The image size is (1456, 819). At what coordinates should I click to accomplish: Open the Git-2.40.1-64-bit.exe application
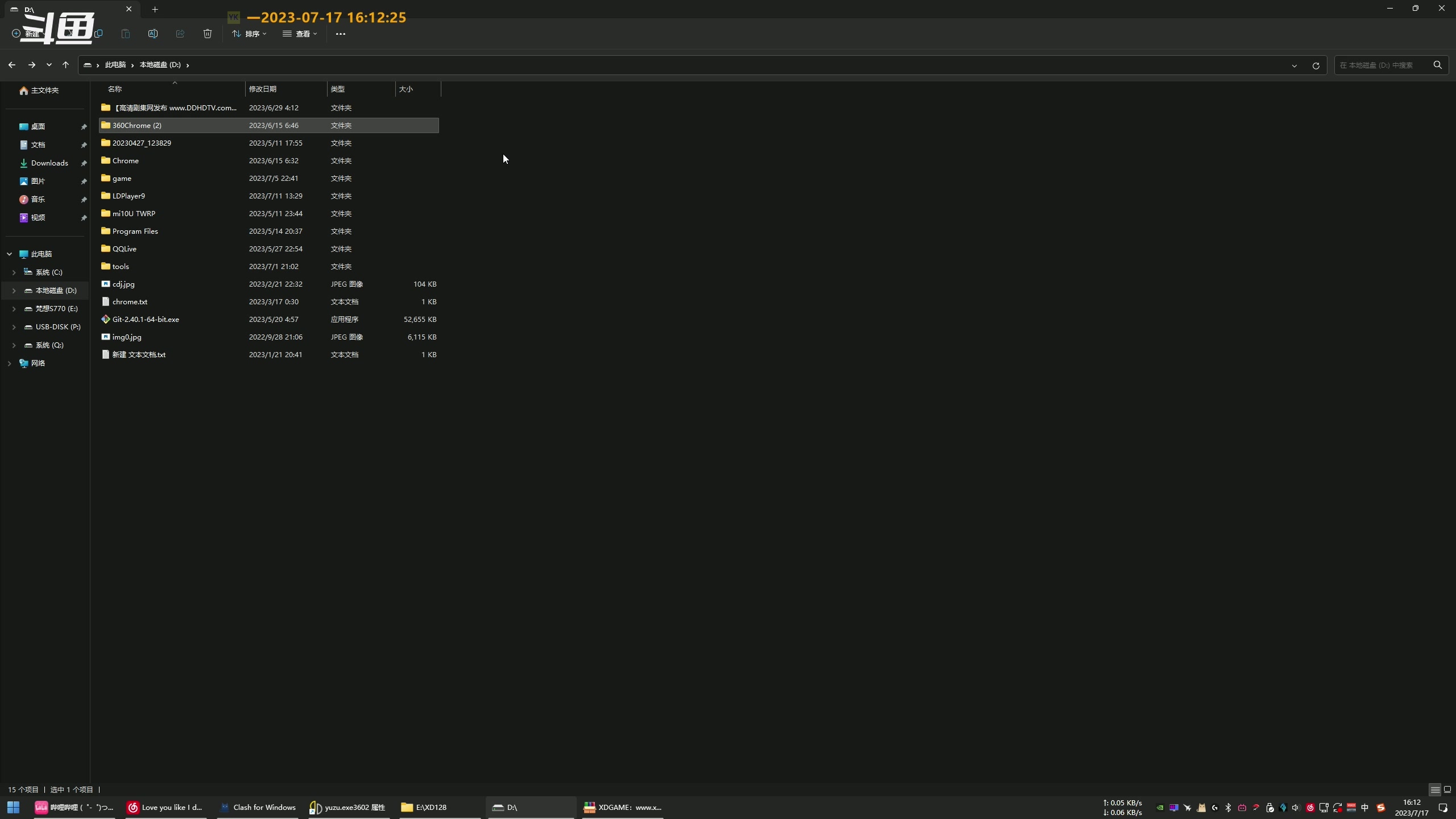(145, 319)
